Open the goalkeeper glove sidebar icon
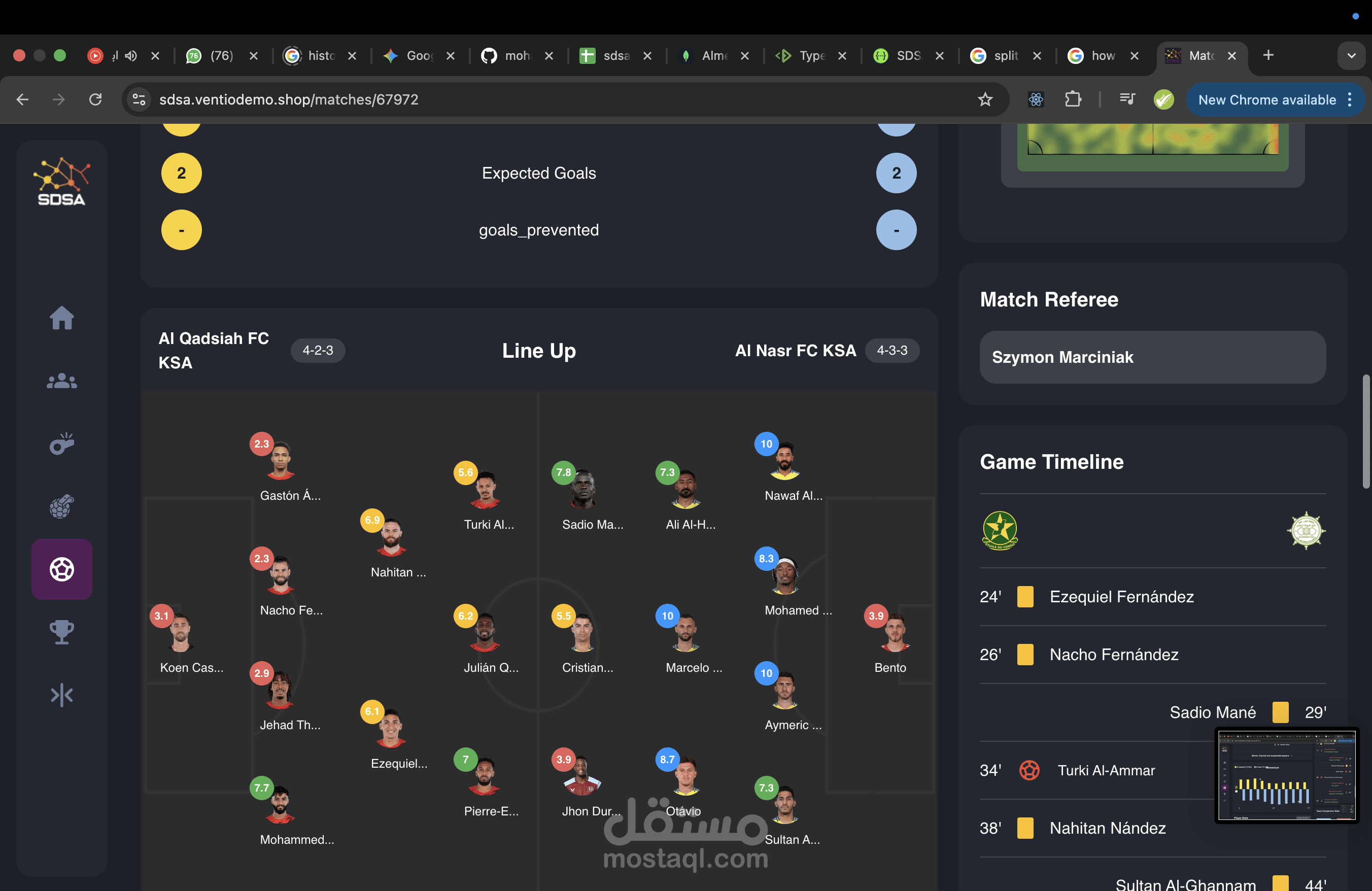This screenshot has width=1372, height=891. tap(62, 506)
